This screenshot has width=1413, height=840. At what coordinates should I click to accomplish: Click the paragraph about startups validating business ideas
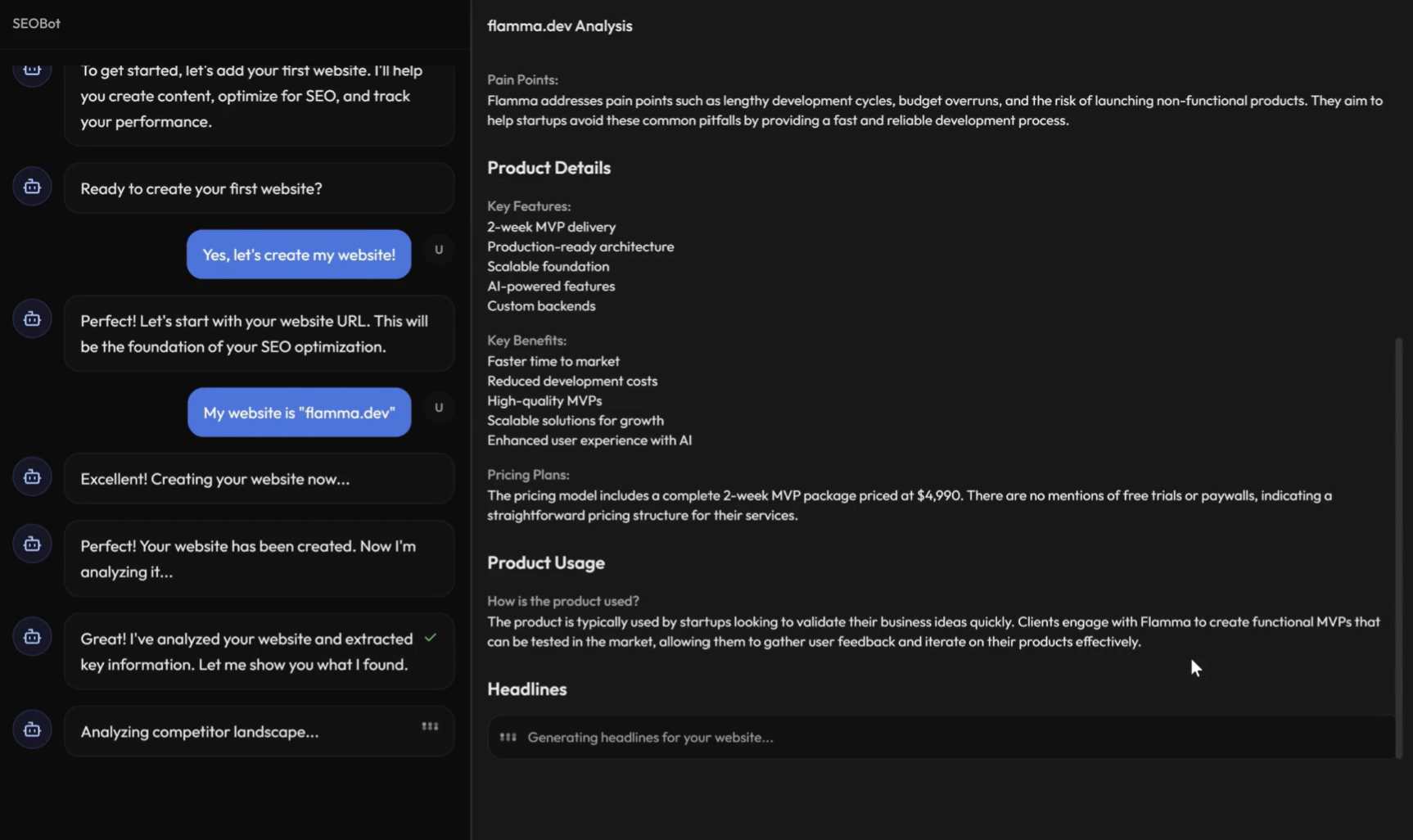933,631
